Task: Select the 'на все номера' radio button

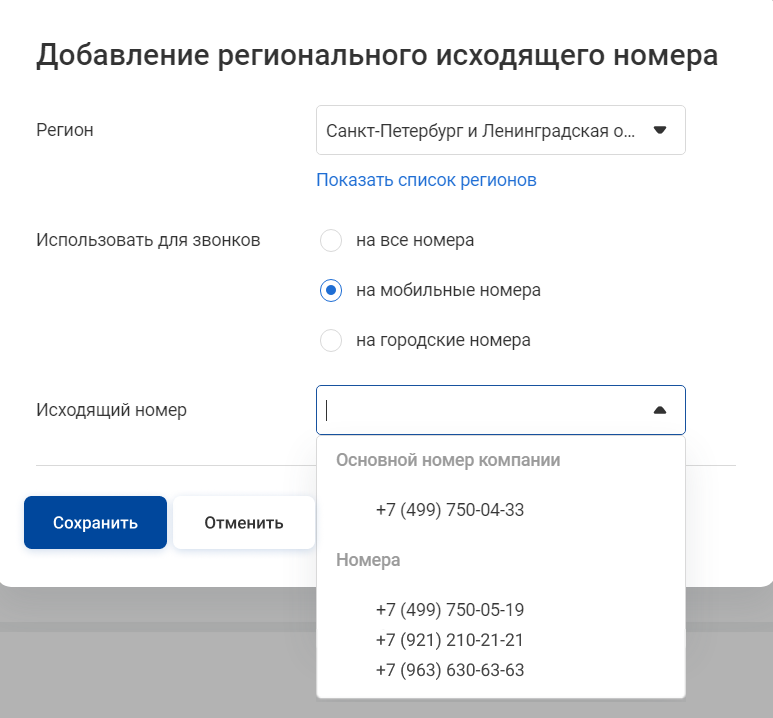Action: point(331,240)
